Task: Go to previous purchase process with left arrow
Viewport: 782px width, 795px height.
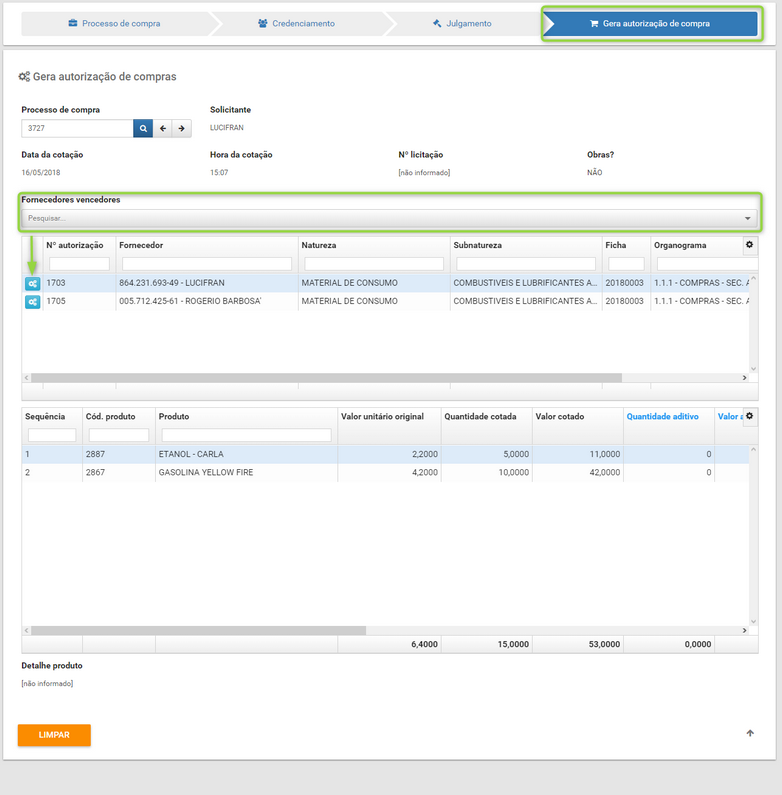Action: 163,128
